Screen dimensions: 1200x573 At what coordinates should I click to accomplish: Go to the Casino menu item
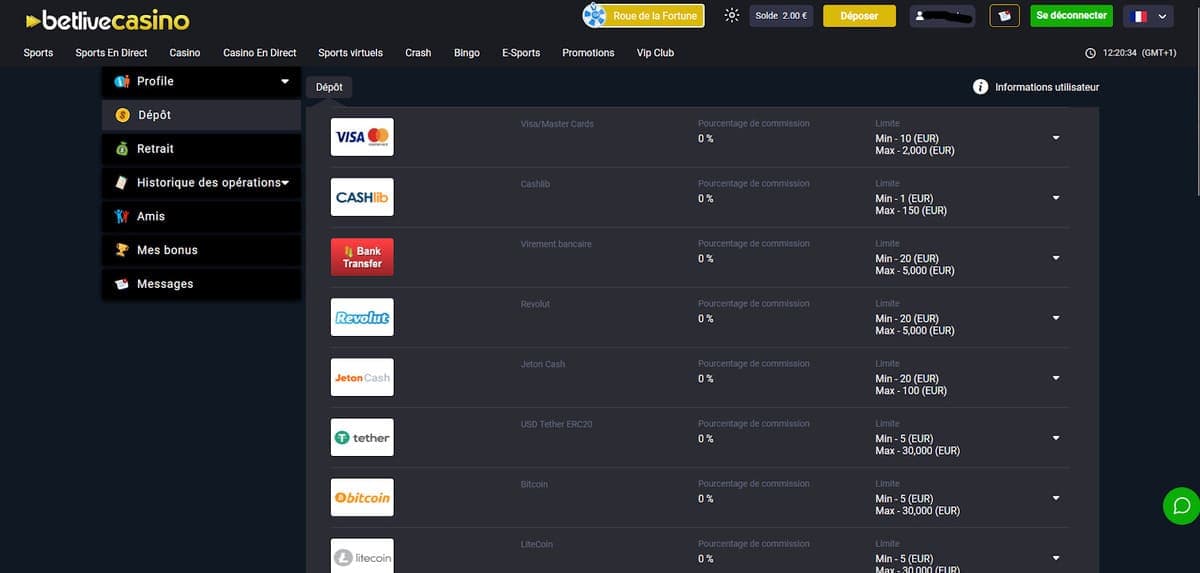pos(185,53)
